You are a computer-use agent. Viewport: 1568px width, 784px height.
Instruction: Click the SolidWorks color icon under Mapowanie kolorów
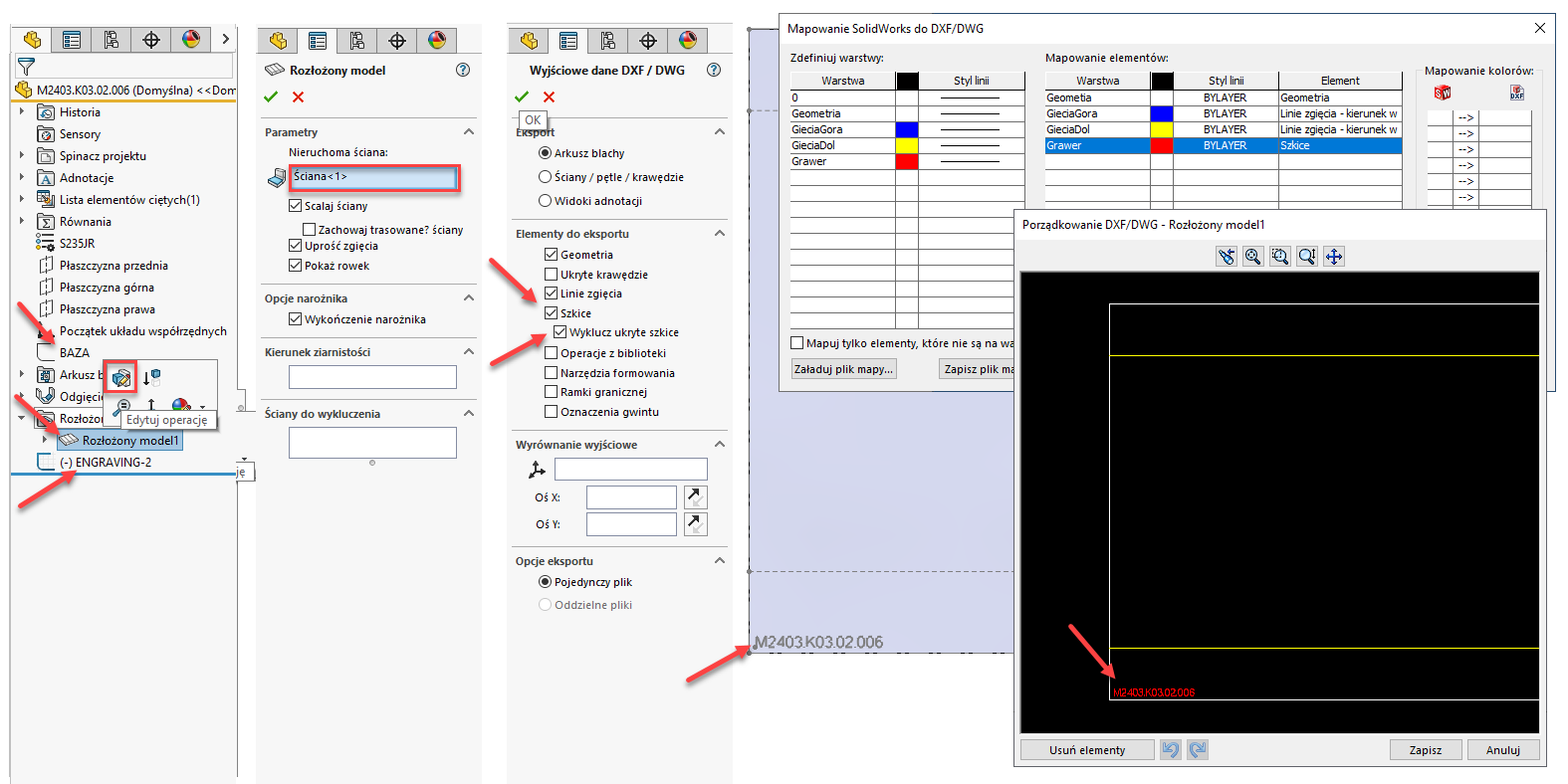pyautogui.click(x=1442, y=93)
